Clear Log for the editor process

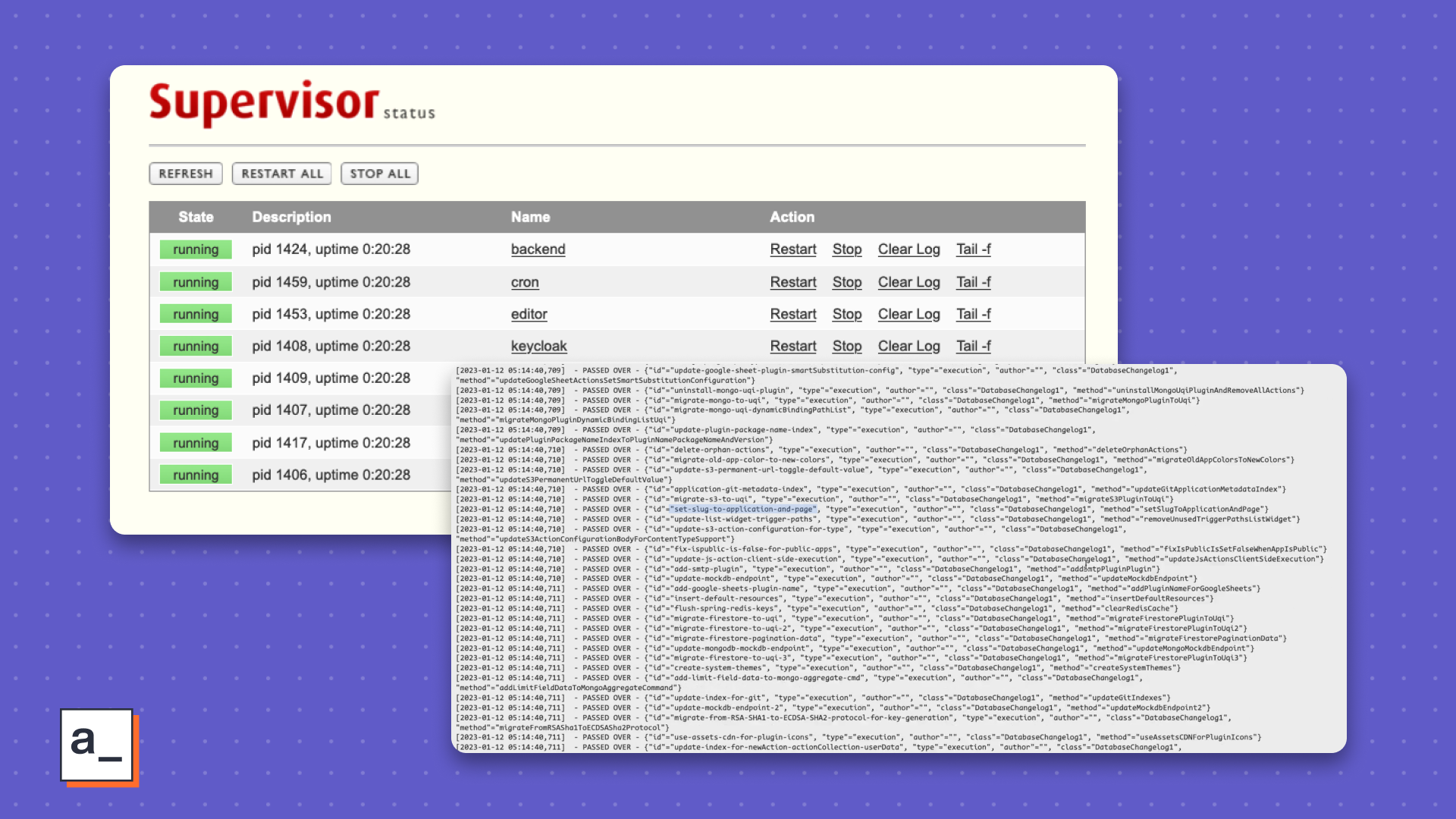click(x=908, y=314)
